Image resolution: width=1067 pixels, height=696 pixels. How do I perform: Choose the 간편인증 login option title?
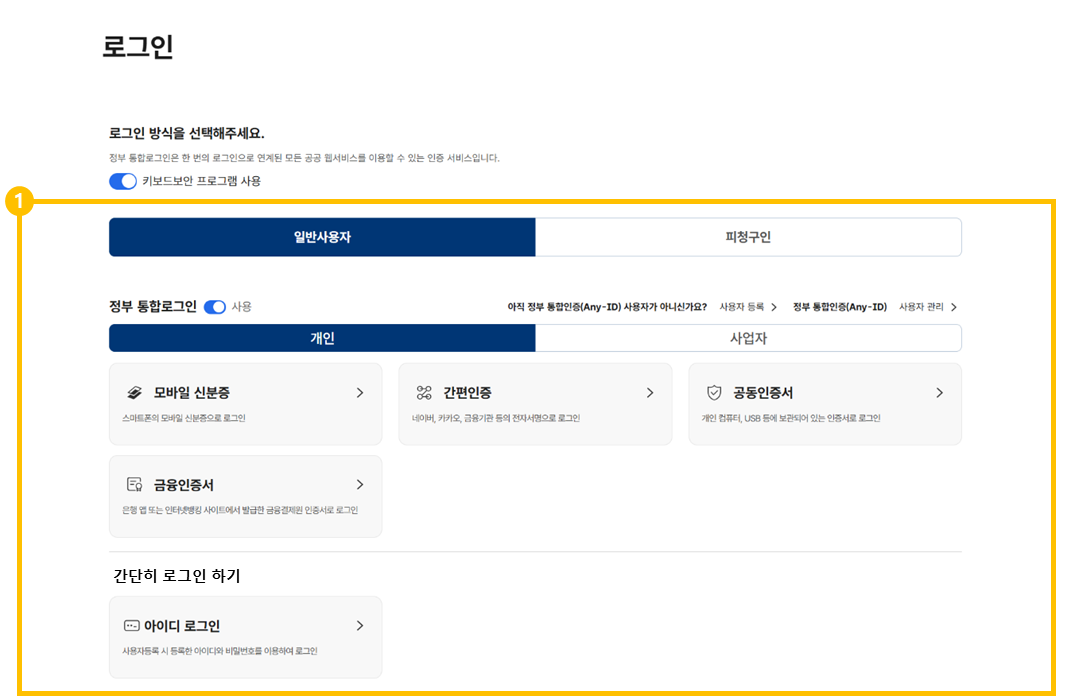[467, 393]
